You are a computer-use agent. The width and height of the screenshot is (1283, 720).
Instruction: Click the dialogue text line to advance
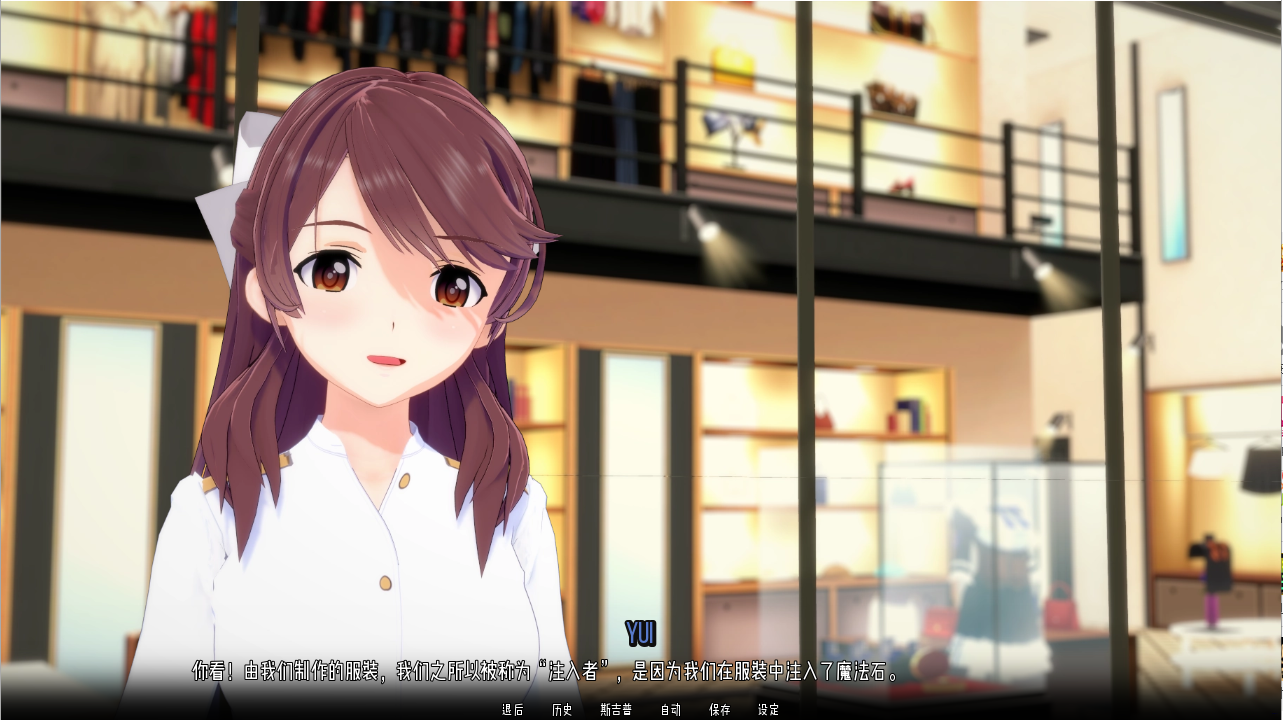tap(545, 671)
